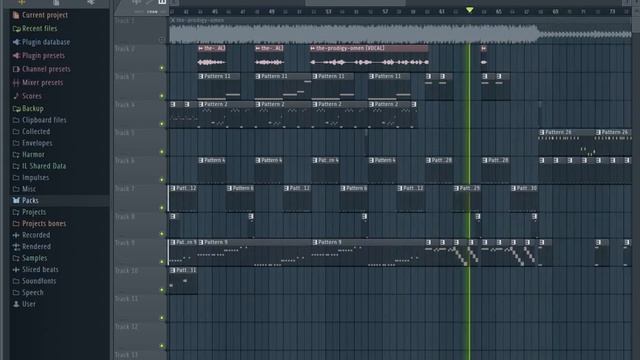Viewport: 640px width, 360px height.
Task: Disable Track 6 using its mute LED
Action: [162, 180]
